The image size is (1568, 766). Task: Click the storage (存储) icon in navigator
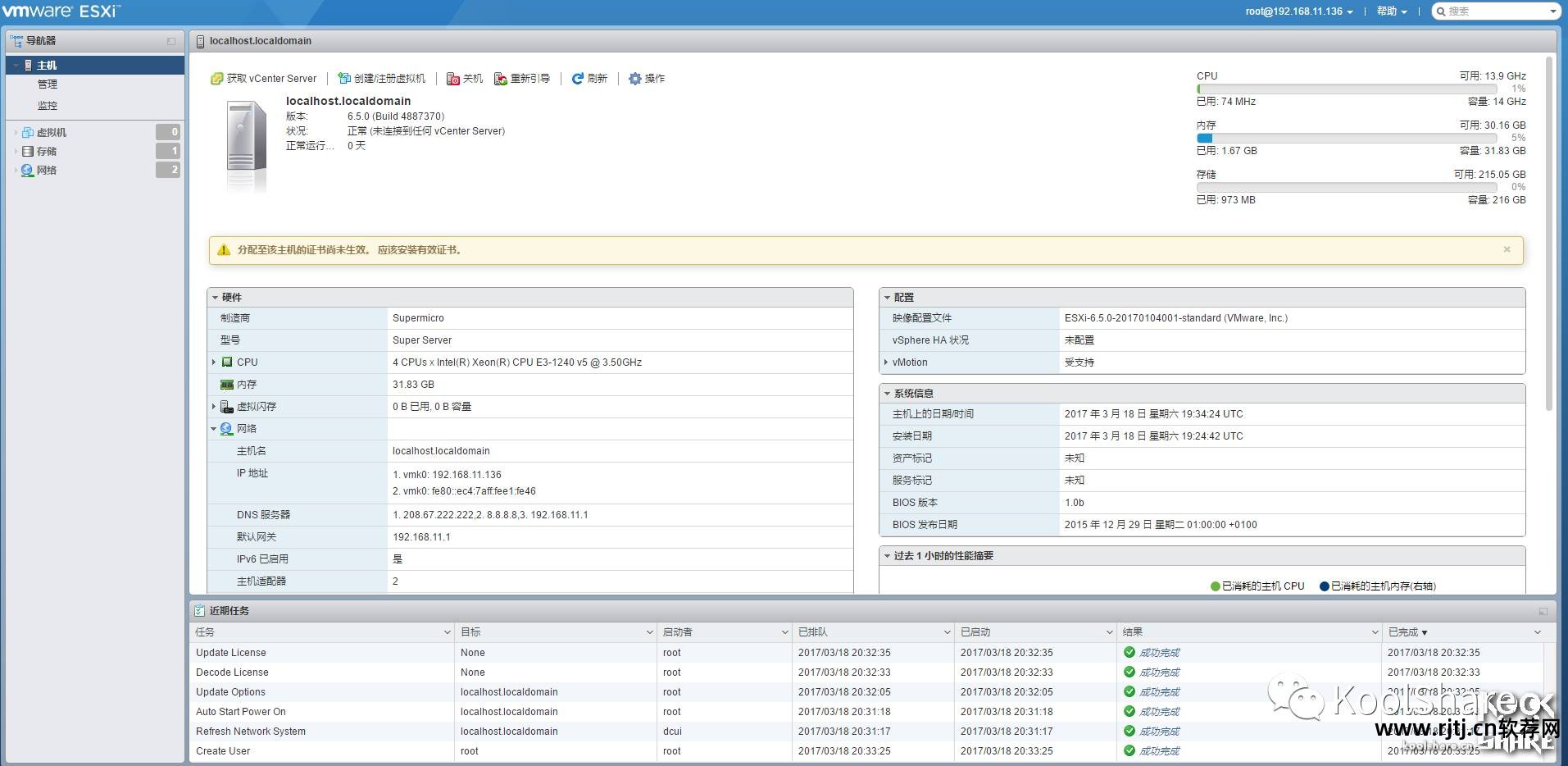pyautogui.click(x=28, y=151)
